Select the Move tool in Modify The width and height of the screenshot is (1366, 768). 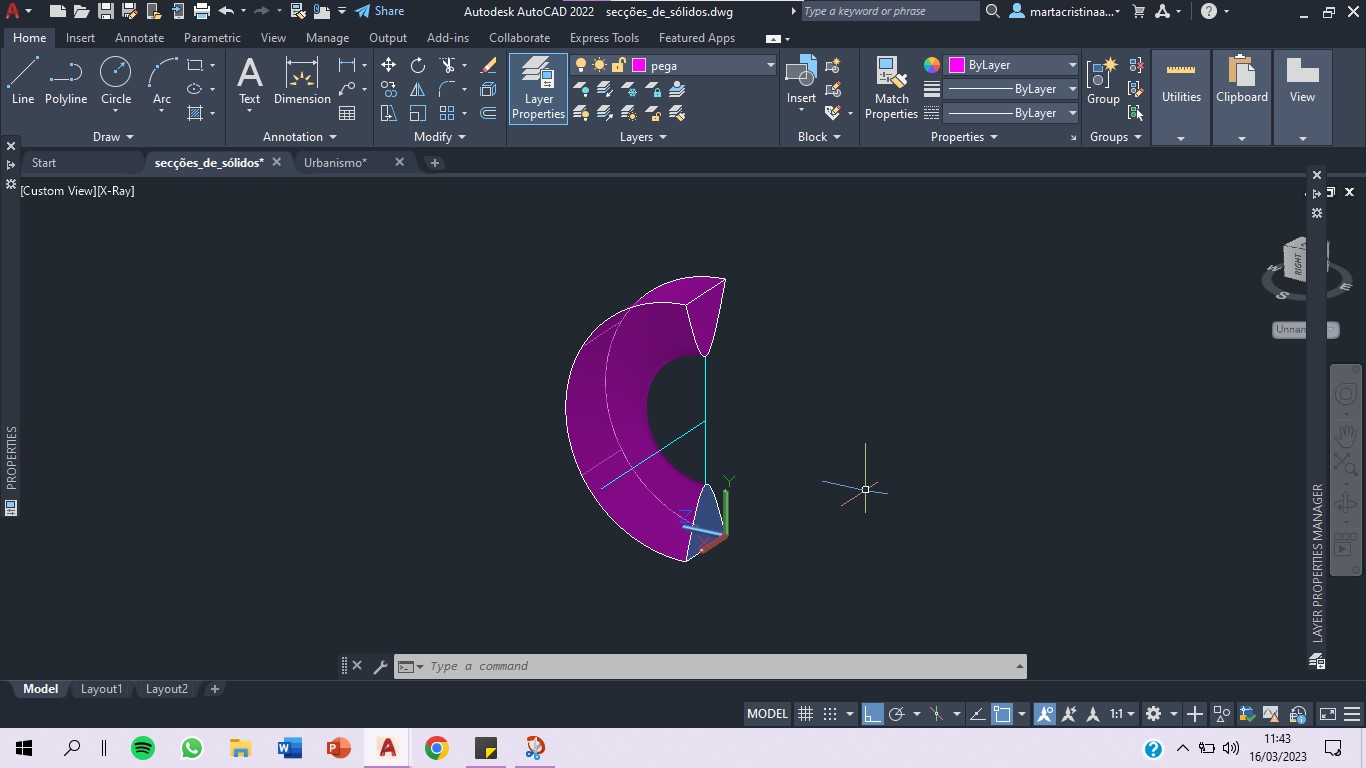(x=389, y=65)
